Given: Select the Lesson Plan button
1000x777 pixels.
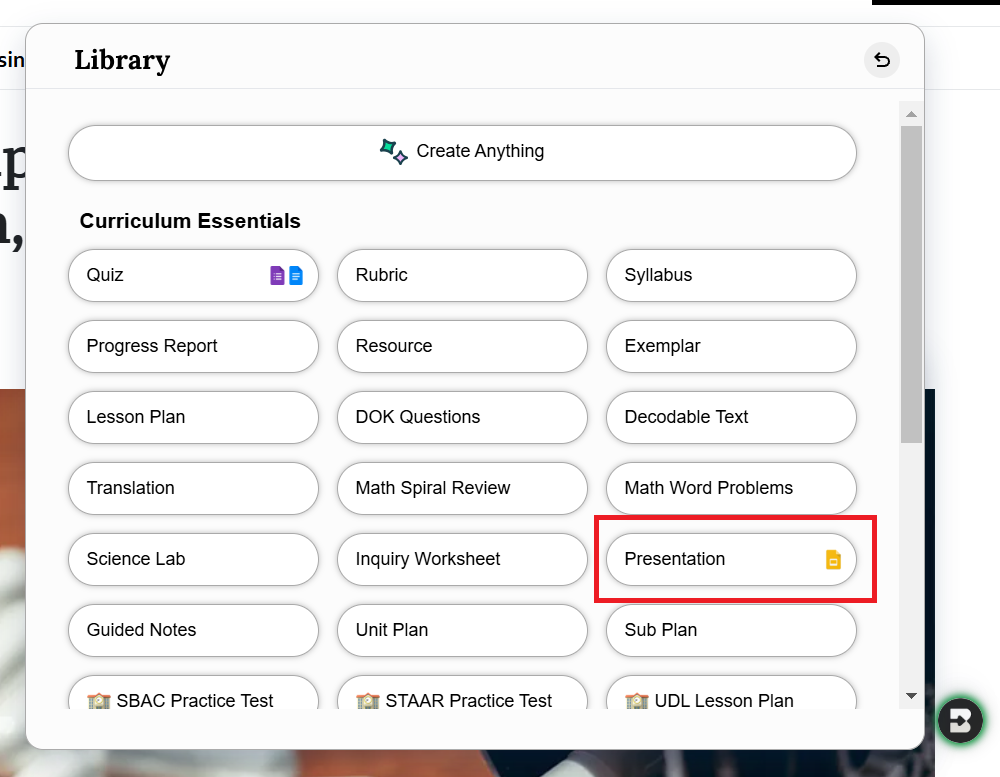Looking at the screenshot, I should coord(193,417).
